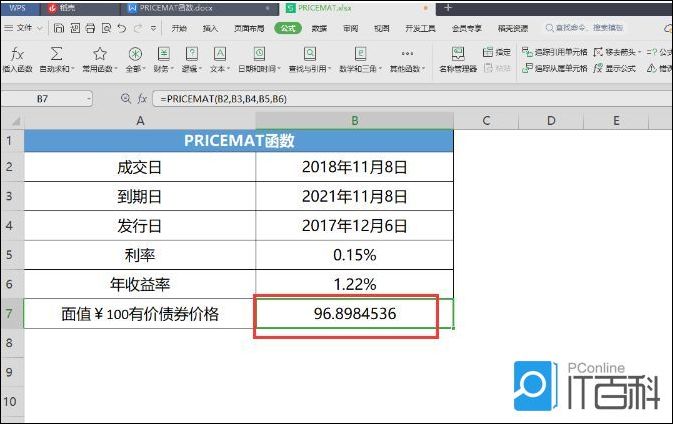Expand the quick access toolbar customize arrow
Viewport: 673px width, 424px height.
coord(153,28)
